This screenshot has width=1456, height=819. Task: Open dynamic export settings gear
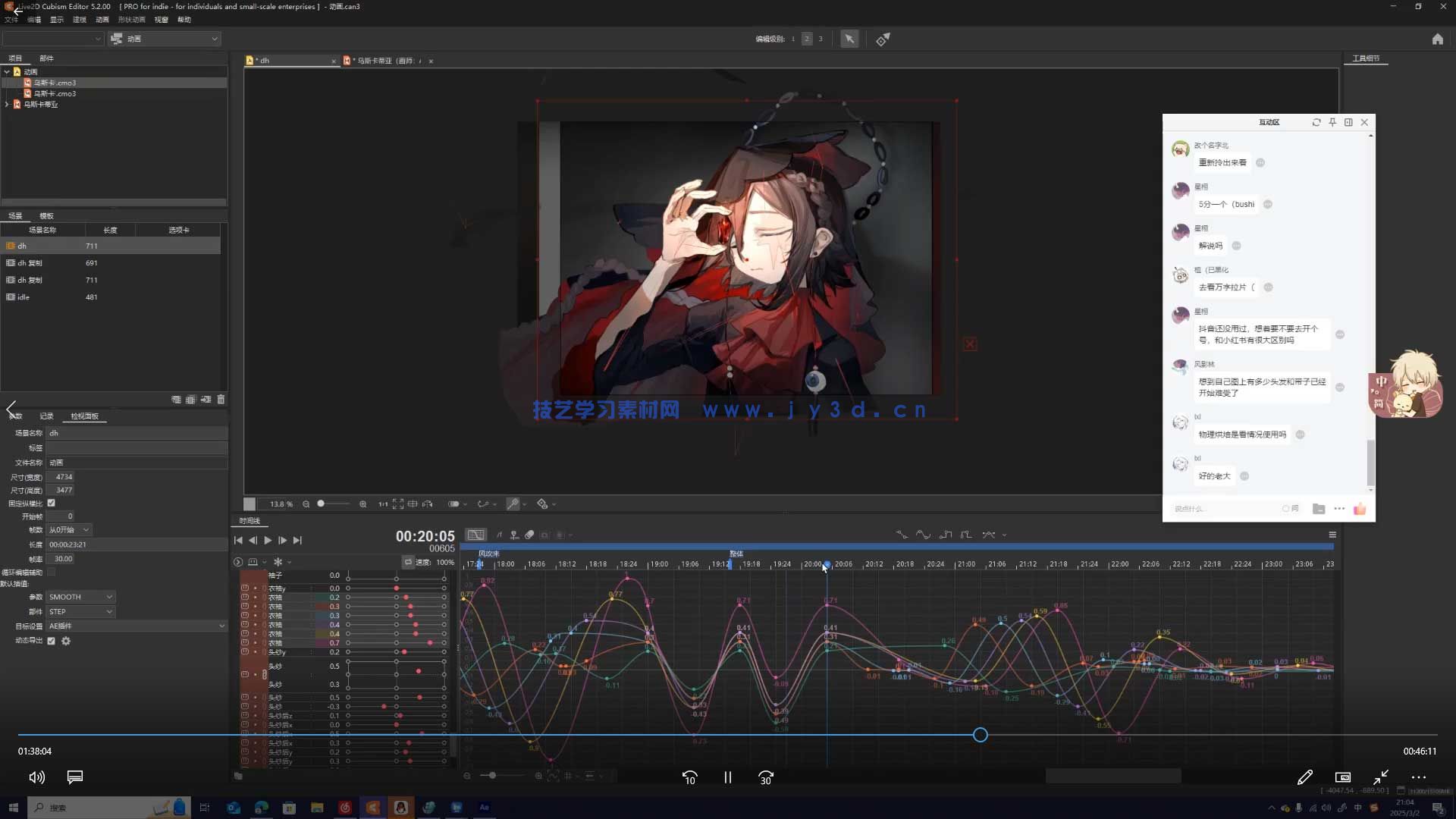pos(66,641)
